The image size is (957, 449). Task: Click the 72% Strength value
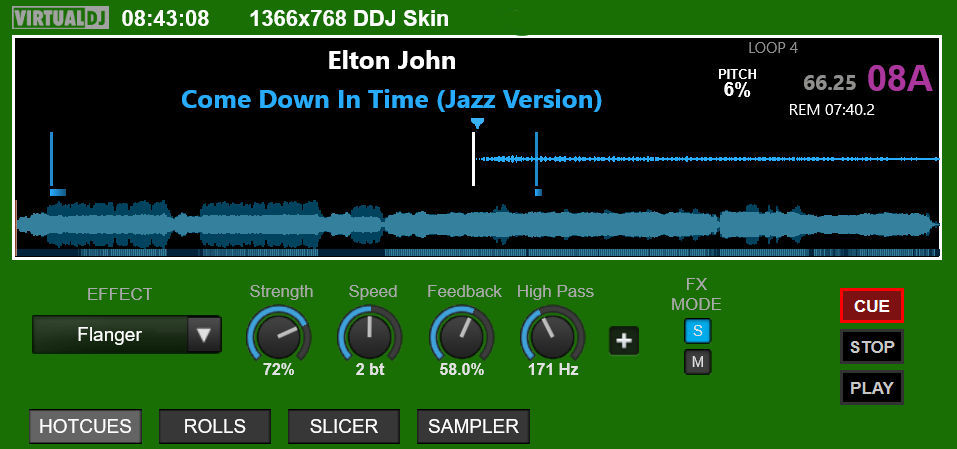click(x=279, y=369)
